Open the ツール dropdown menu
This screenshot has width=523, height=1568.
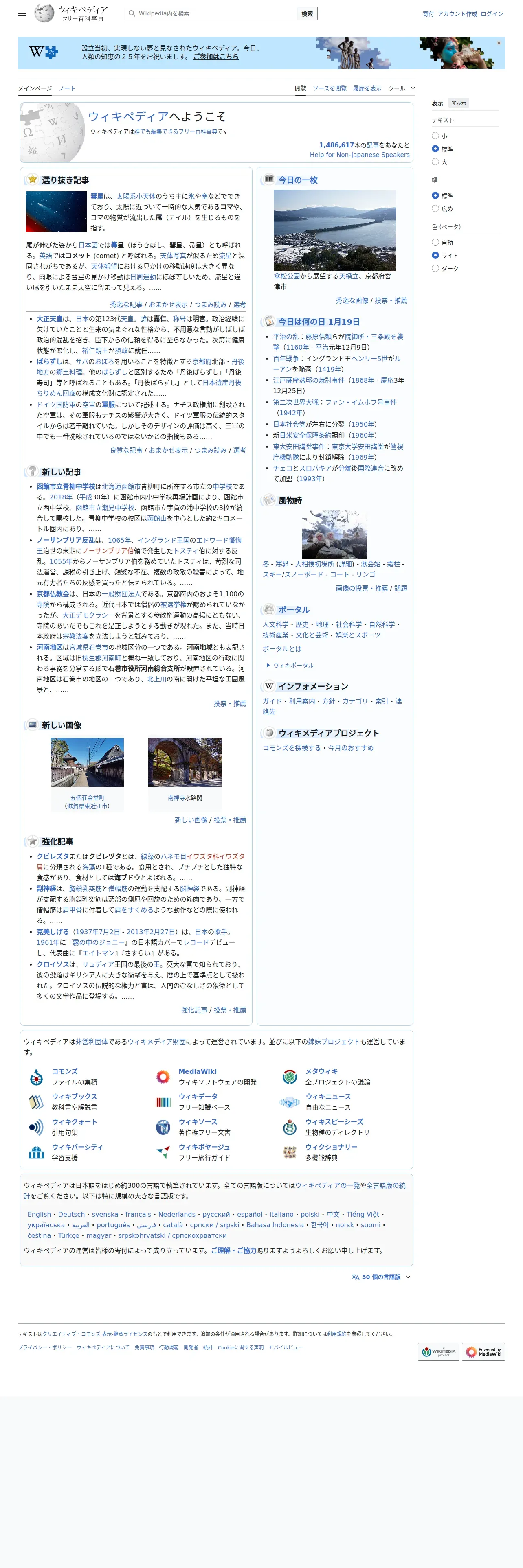[401, 88]
